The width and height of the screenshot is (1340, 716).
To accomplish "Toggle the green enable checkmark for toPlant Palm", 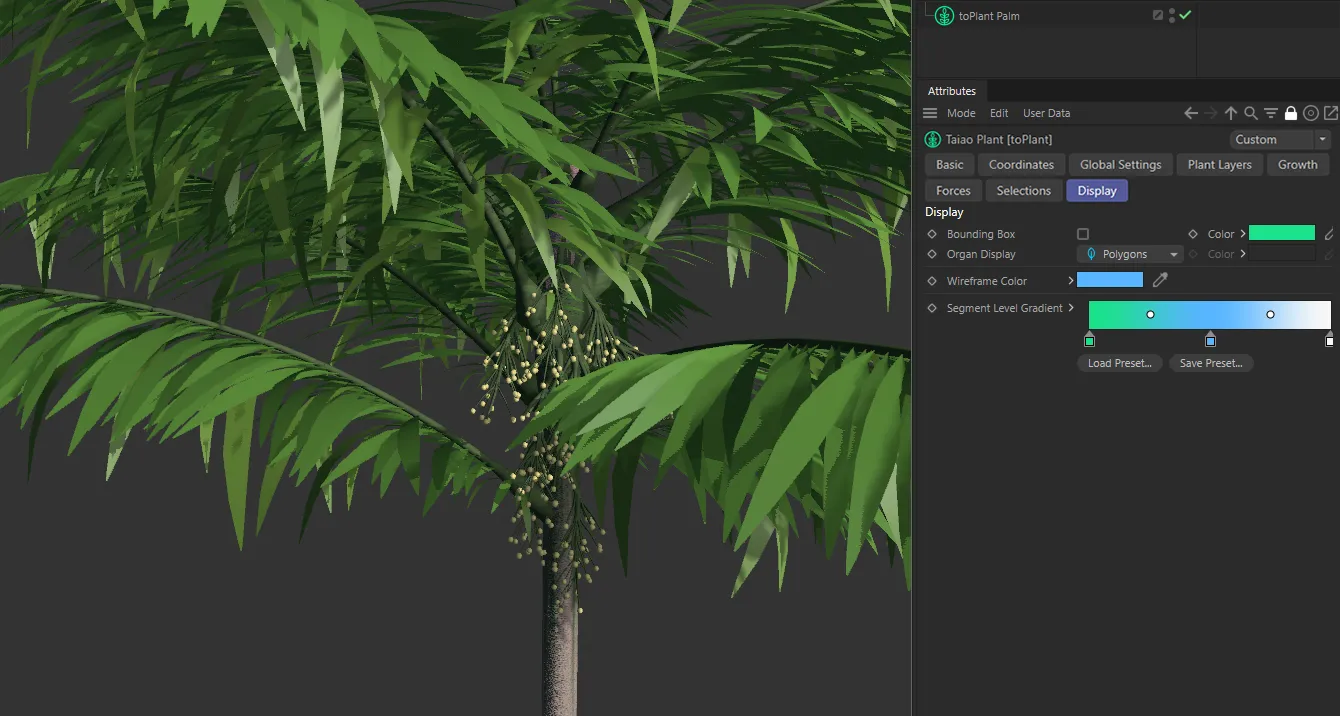I will pyautogui.click(x=1185, y=15).
